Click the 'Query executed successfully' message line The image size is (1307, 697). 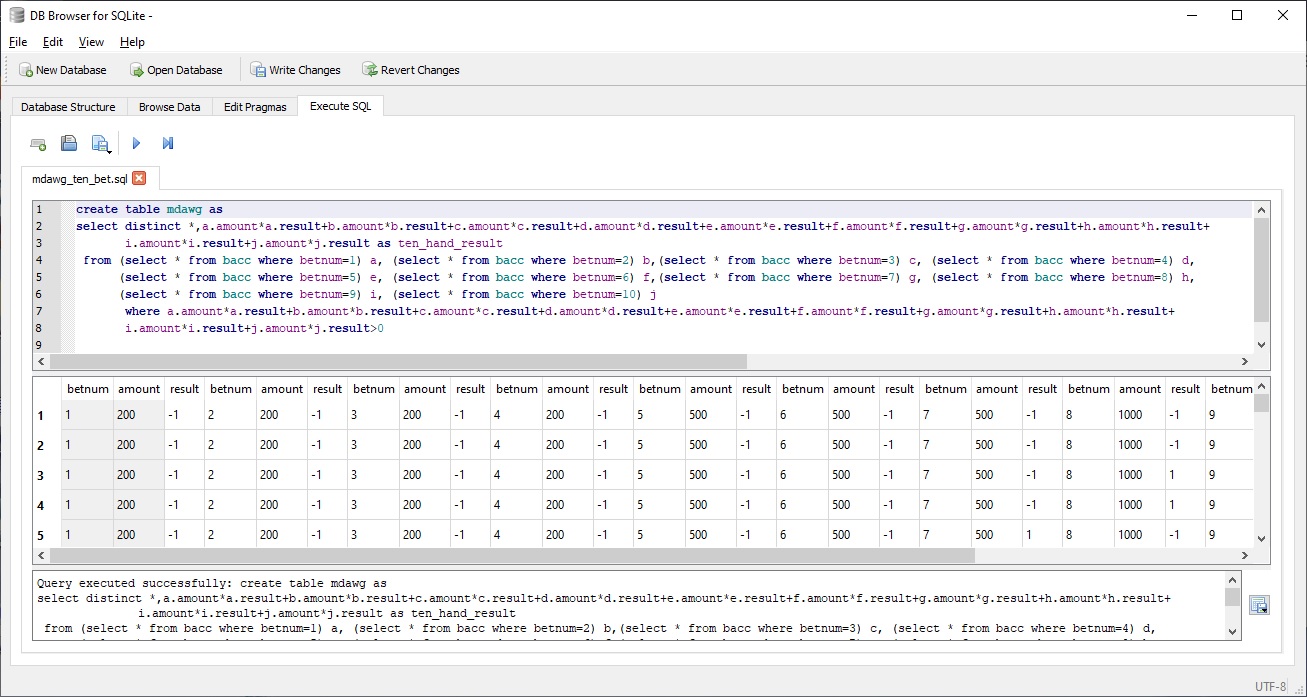[211, 583]
